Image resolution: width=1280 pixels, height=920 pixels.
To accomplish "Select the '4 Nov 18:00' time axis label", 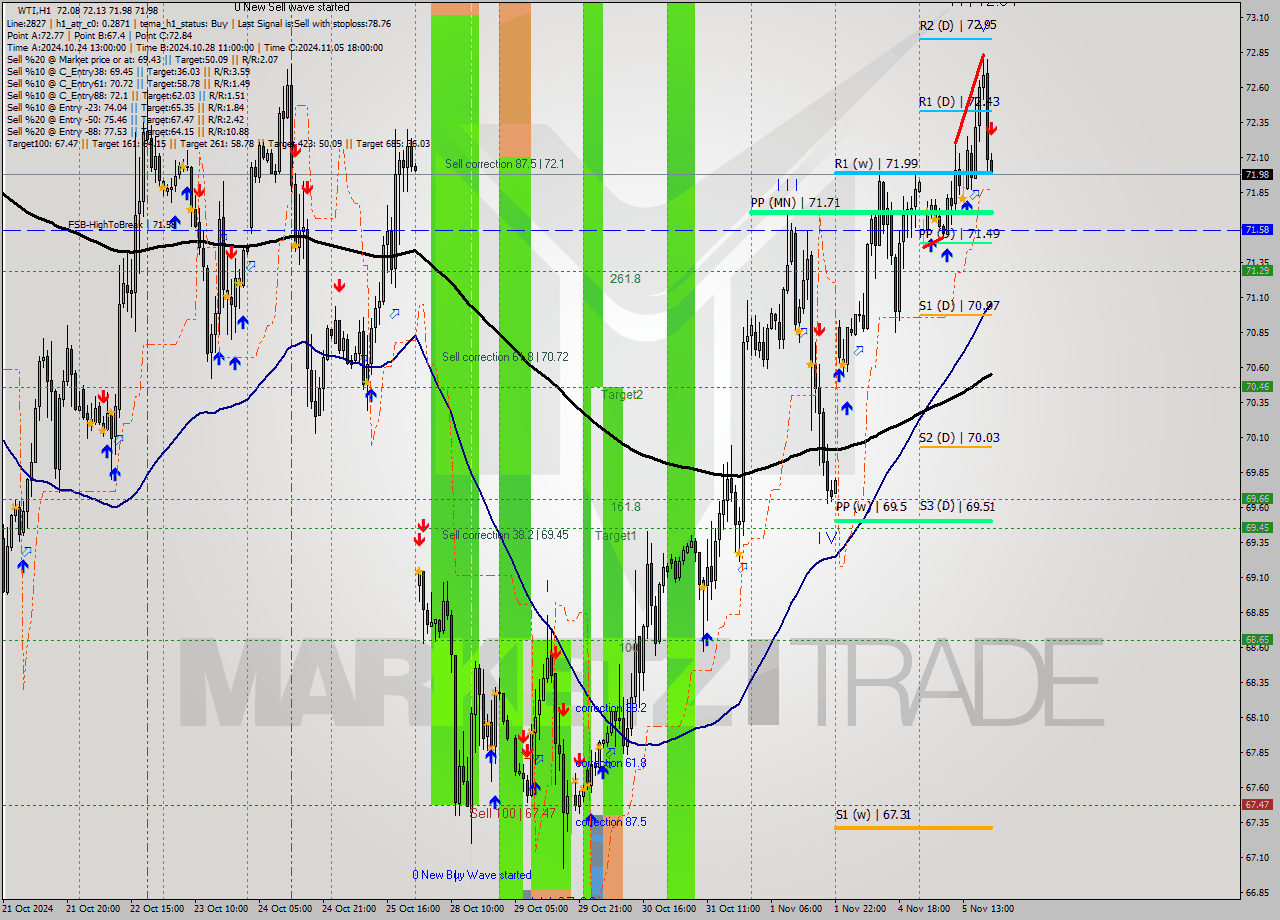I will [924, 909].
